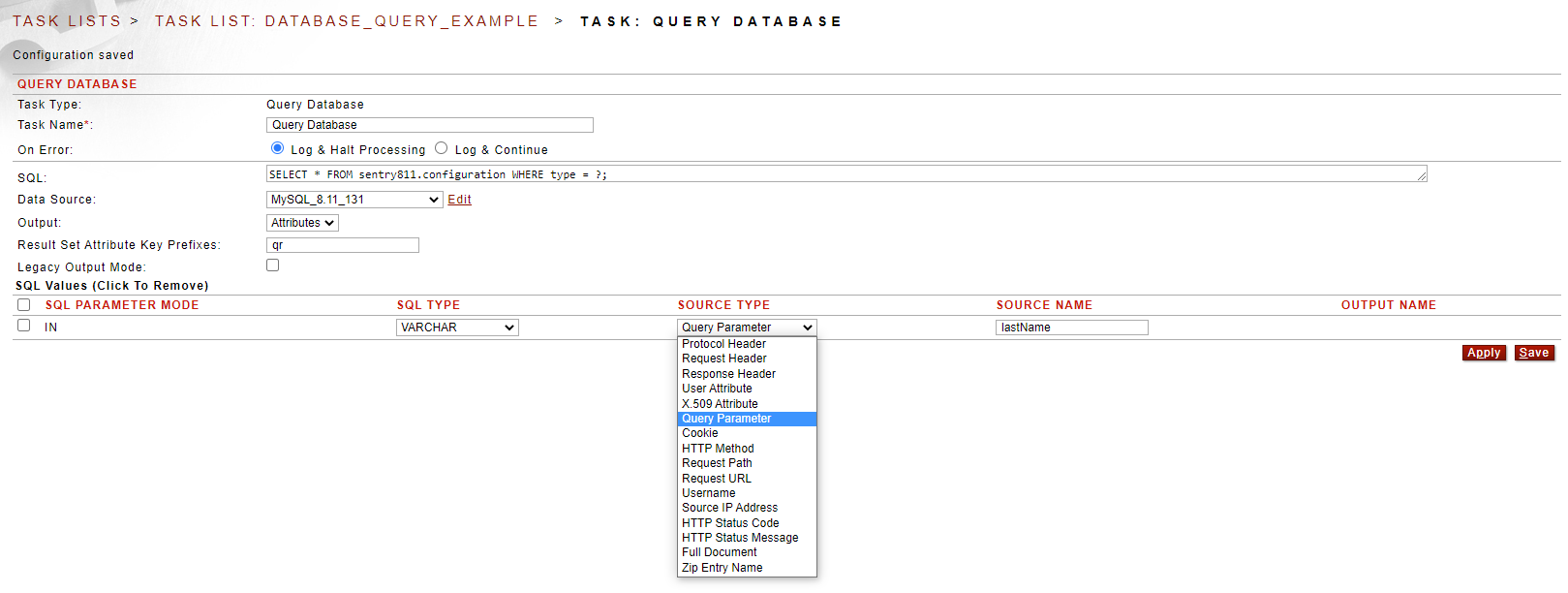The height and width of the screenshot is (593, 1568).
Task: Select Source IP Address option
Action: pyautogui.click(x=747, y=508)
